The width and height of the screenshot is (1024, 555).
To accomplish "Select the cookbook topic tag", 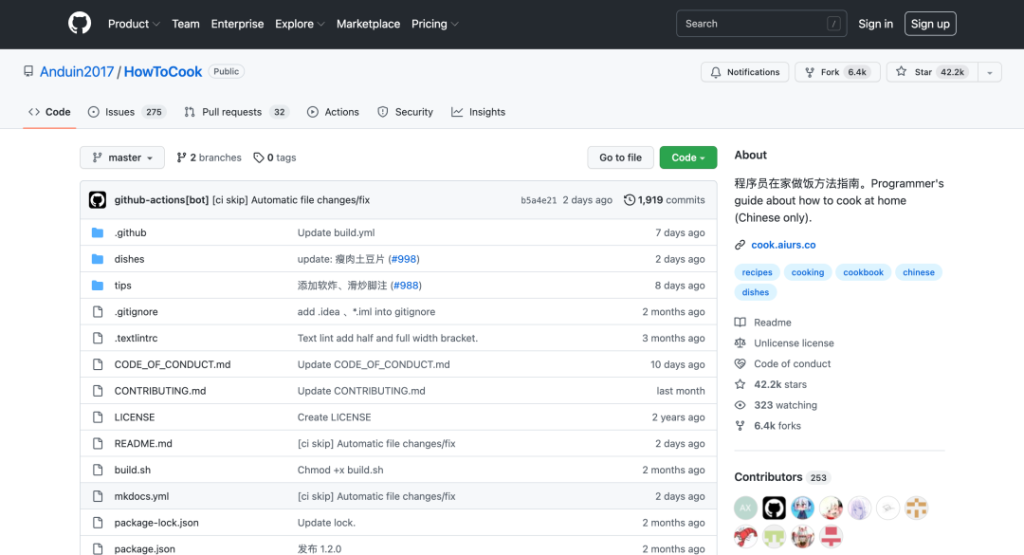I will click(863, 272).
